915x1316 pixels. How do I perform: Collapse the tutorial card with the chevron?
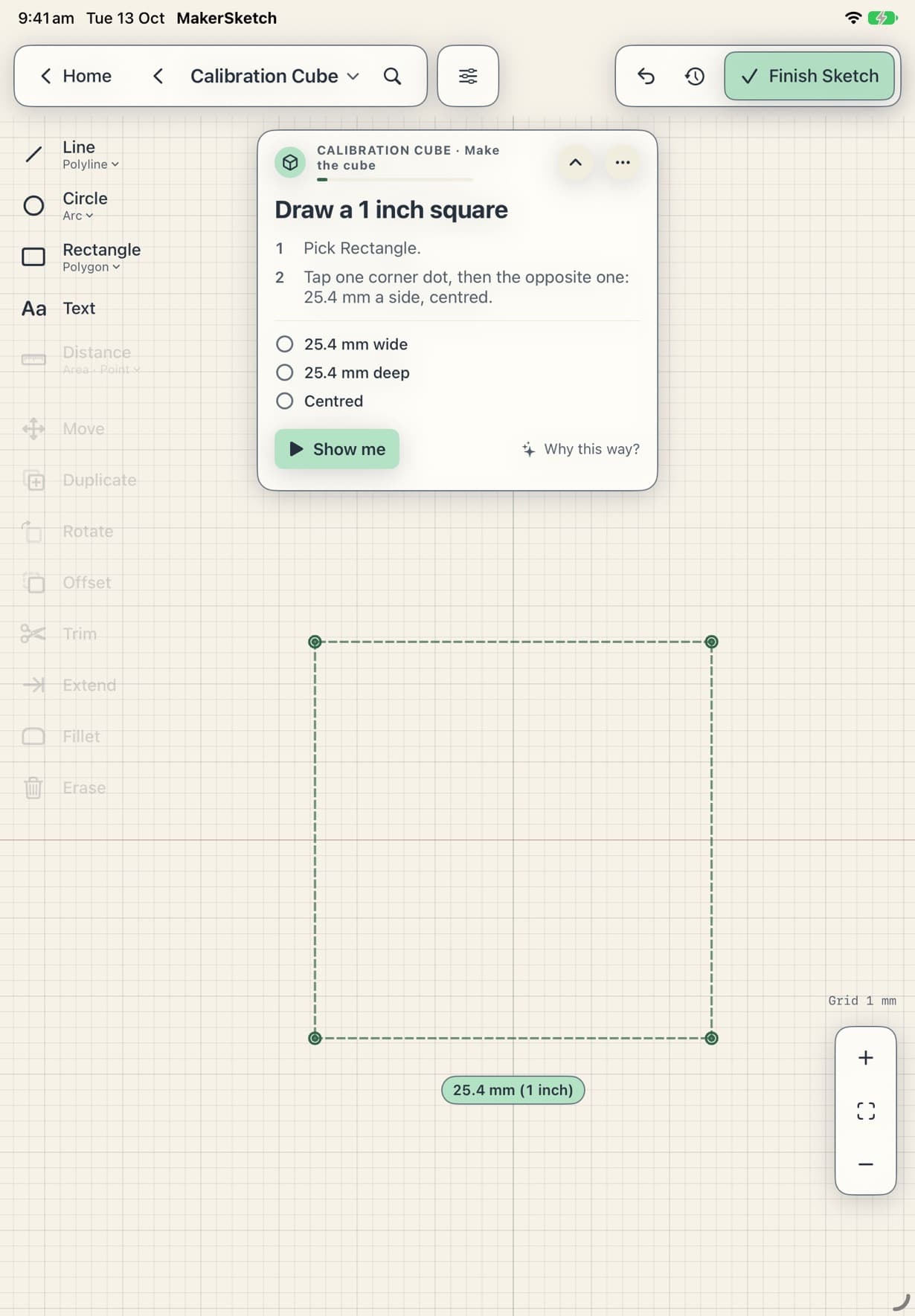pos(575,162)
